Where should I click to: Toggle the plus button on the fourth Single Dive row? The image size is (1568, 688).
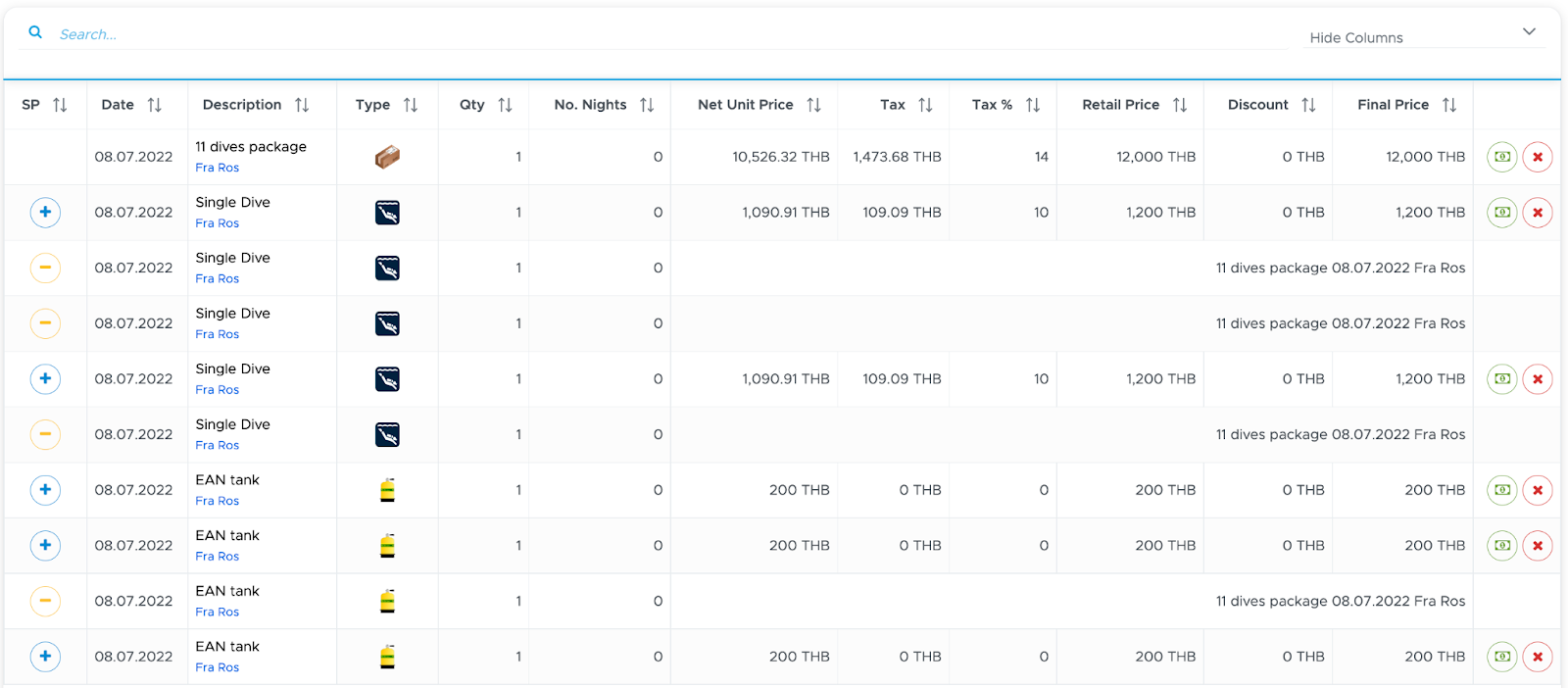(45, 379)
